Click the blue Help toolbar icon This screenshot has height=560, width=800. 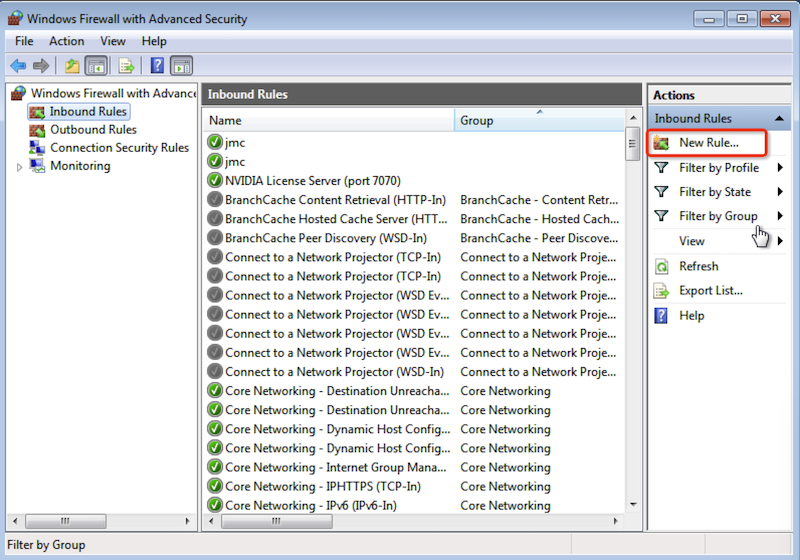(157, 66)
